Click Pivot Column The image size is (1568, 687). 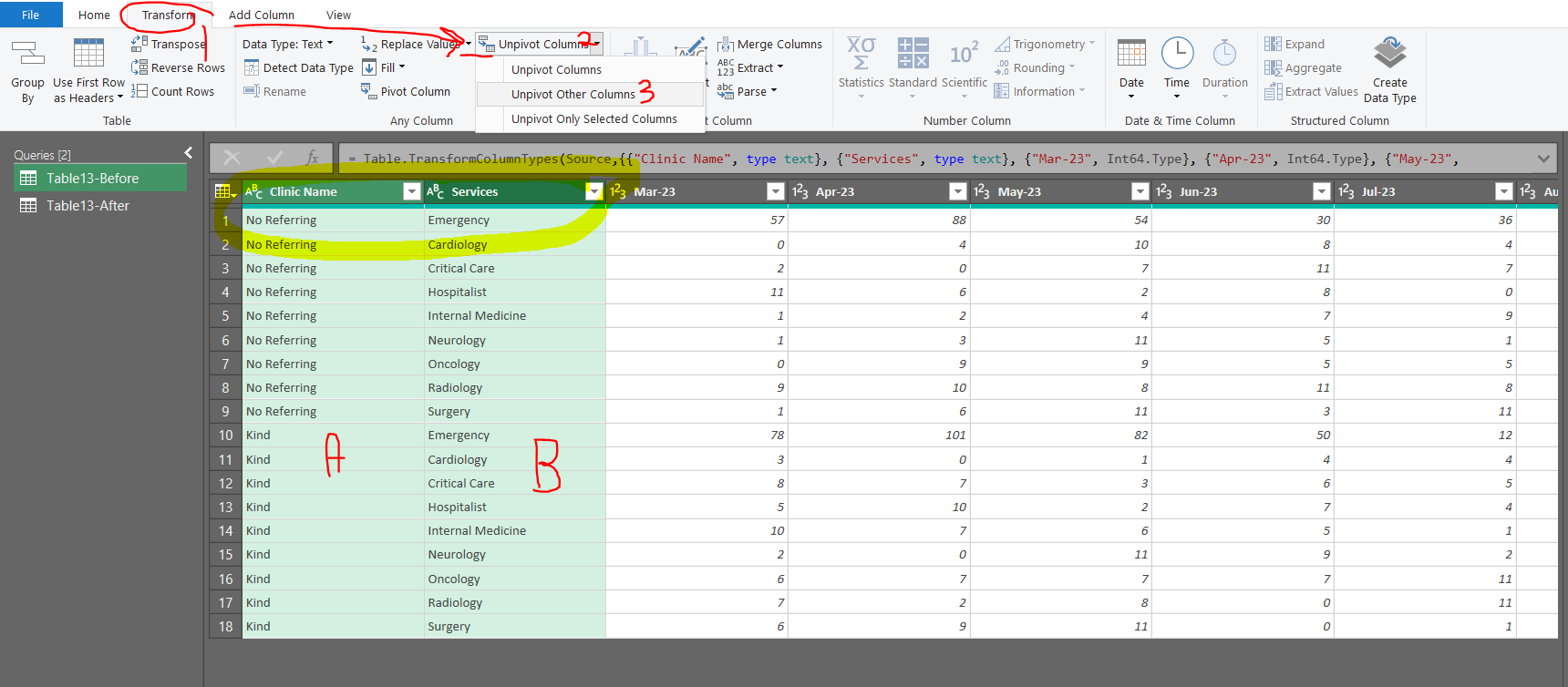405,91
